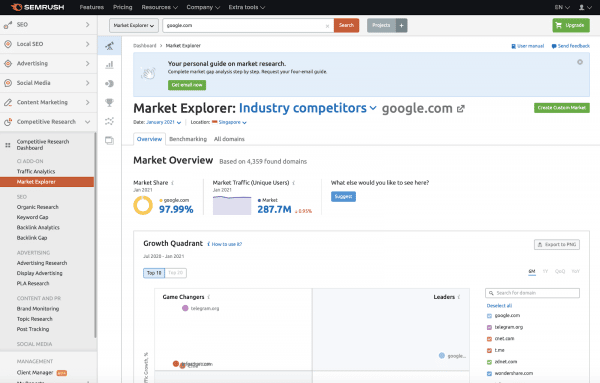
Task: Click the Create Custom Market button
Action: click(562, 108)
